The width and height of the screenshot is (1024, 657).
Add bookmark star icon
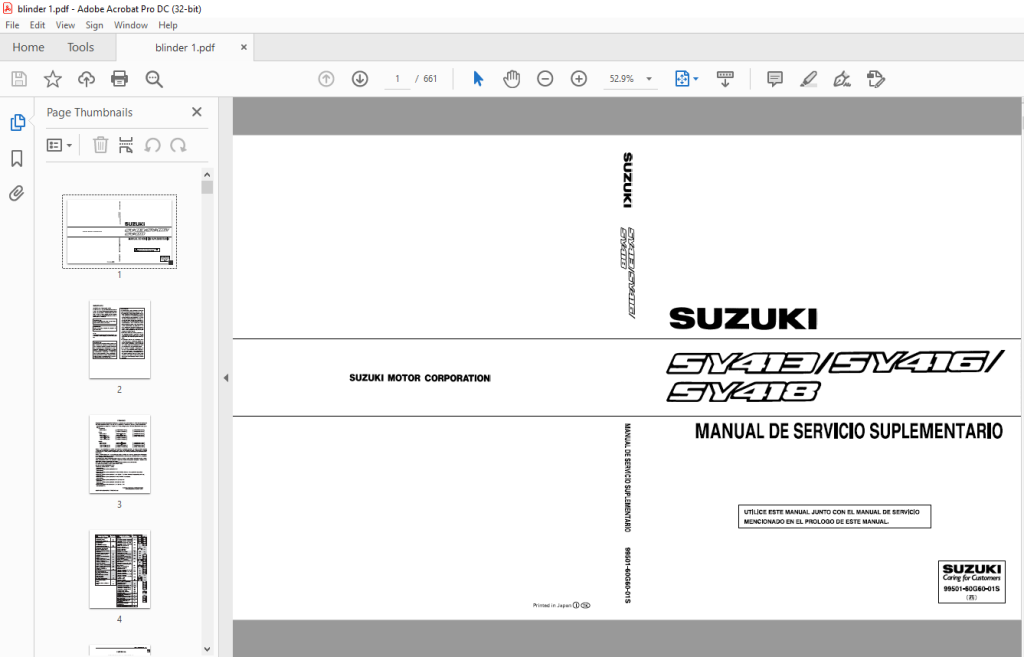pos(52,79)
